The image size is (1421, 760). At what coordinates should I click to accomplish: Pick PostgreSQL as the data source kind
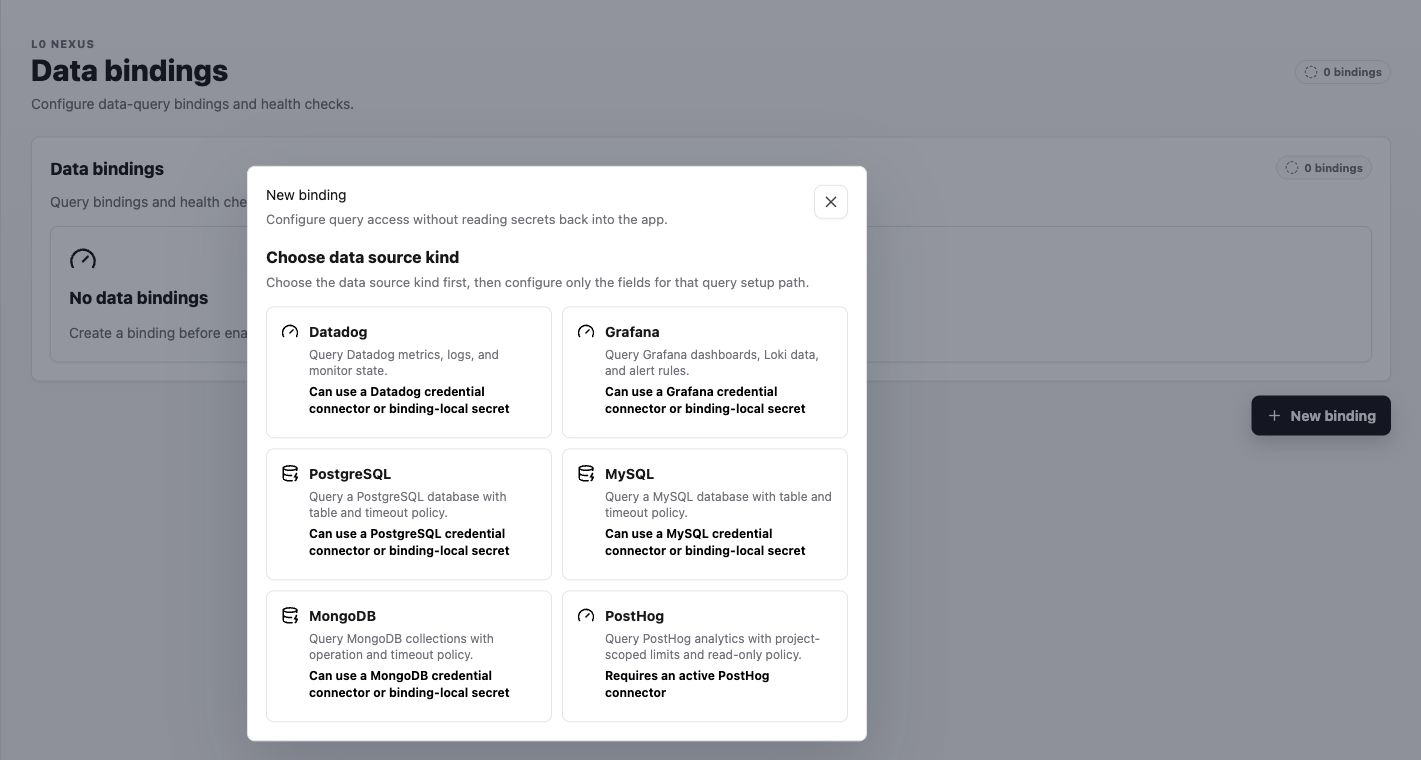click(409, 514)
